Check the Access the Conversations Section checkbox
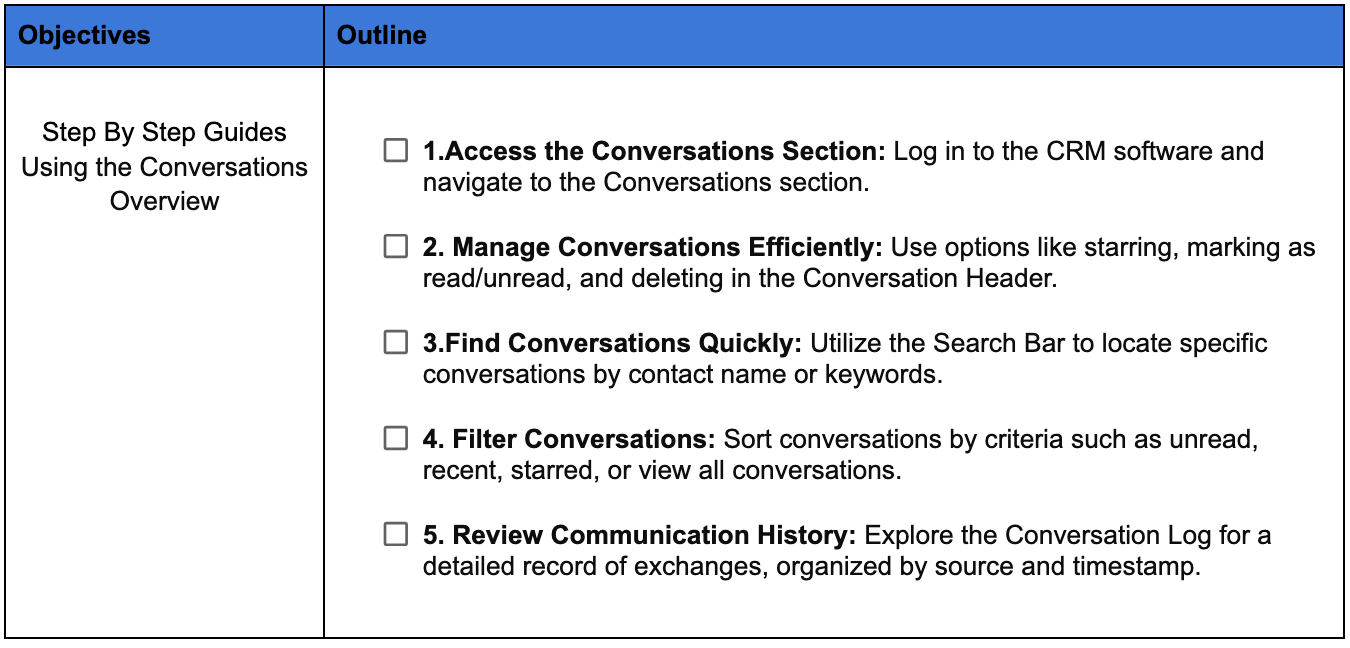This screenshot has height=648, width=1350. coord(396,151)
